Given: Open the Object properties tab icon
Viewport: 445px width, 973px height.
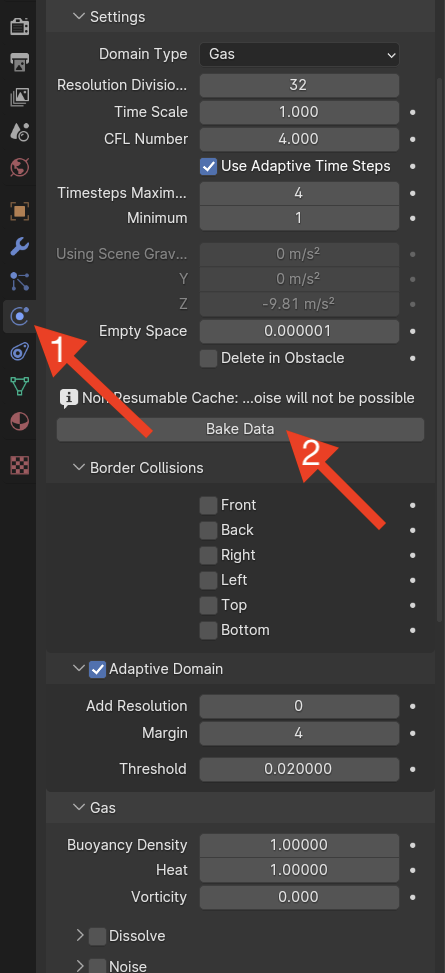Looking at the screenshot, I should [19, 212].
